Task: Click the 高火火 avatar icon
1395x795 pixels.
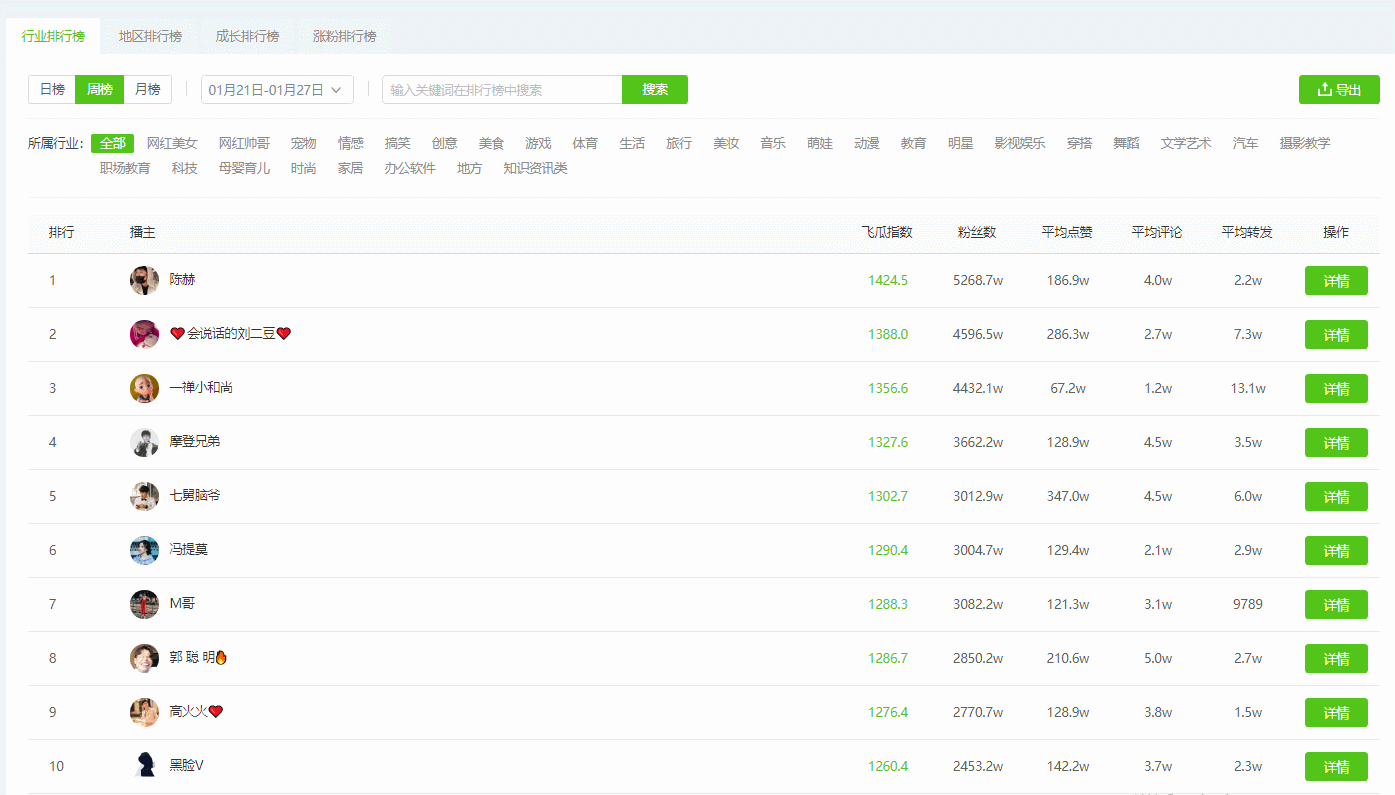Action: [x=144, y=712]
